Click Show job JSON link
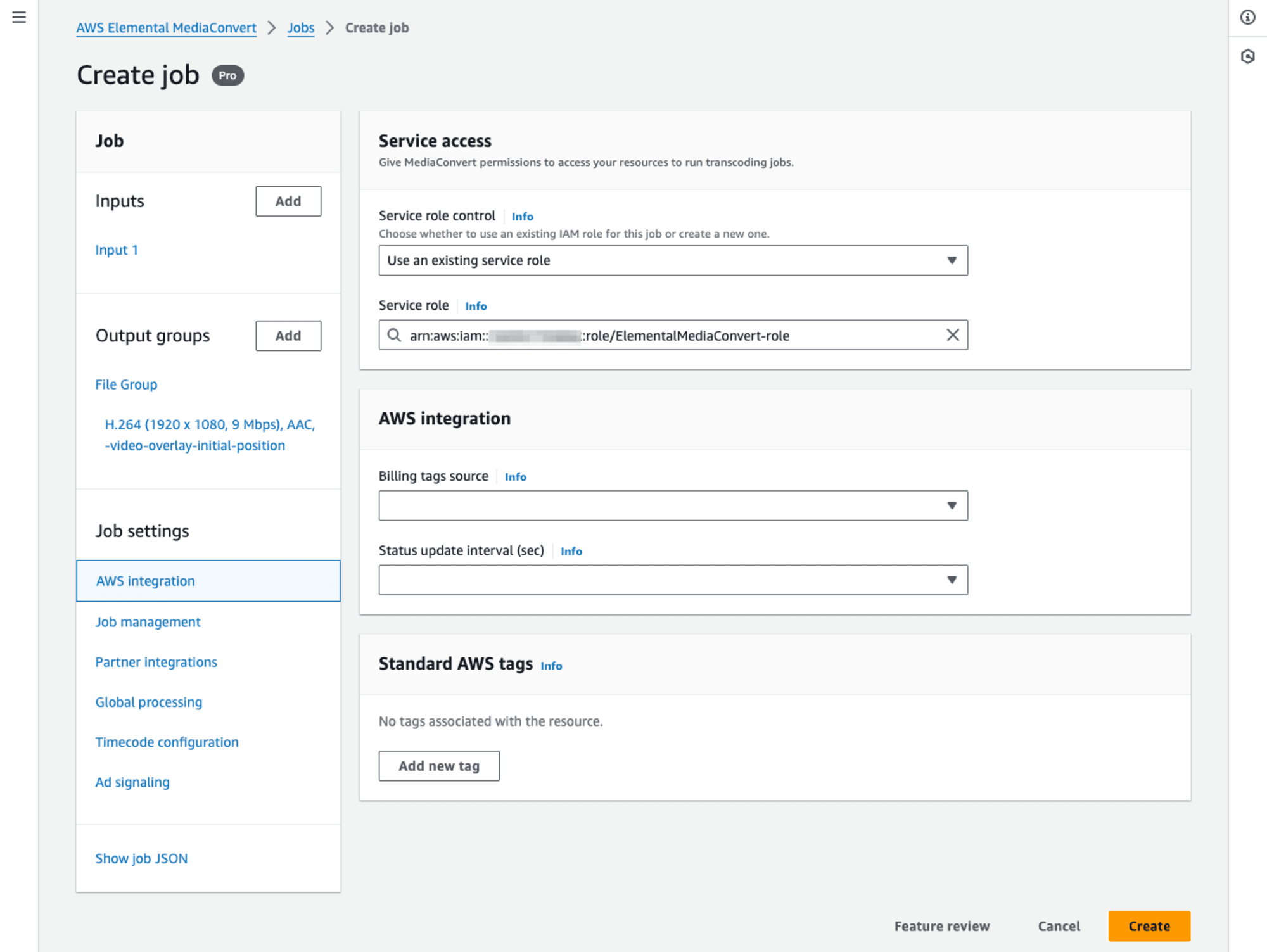 141,858
